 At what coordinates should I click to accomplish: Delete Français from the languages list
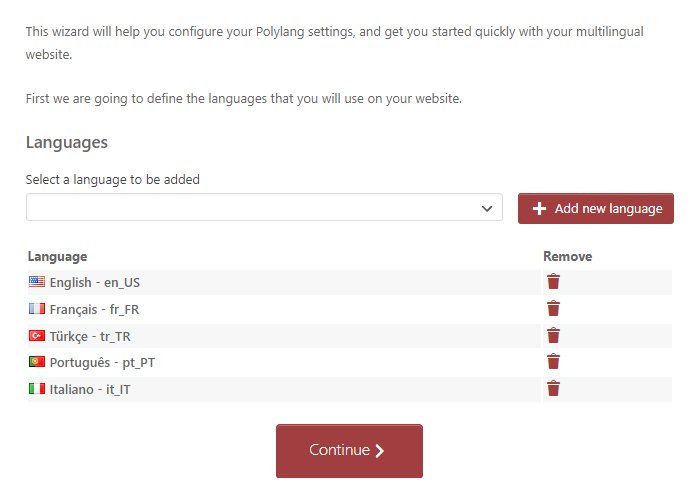pyautogui.click(x=553, y=309)
